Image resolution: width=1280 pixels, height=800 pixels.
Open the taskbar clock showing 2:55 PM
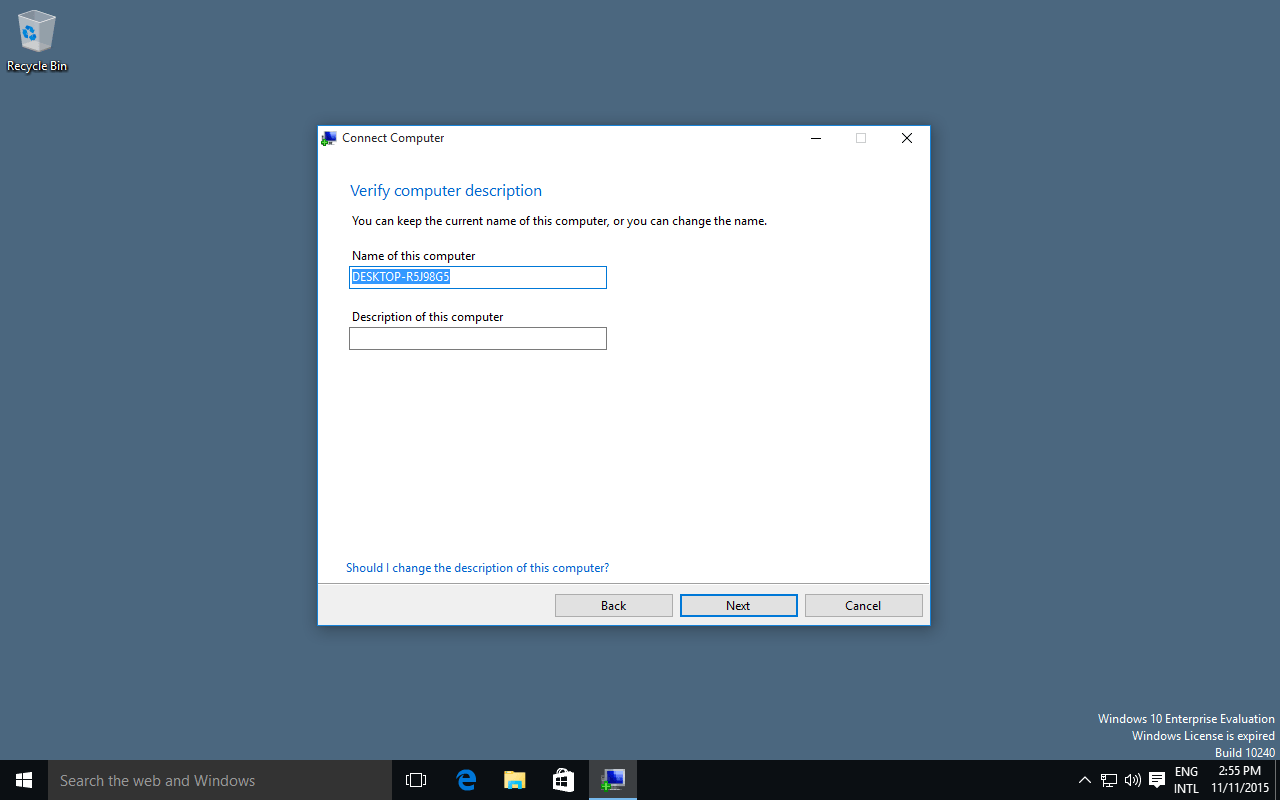click(x=1240, y=780)
